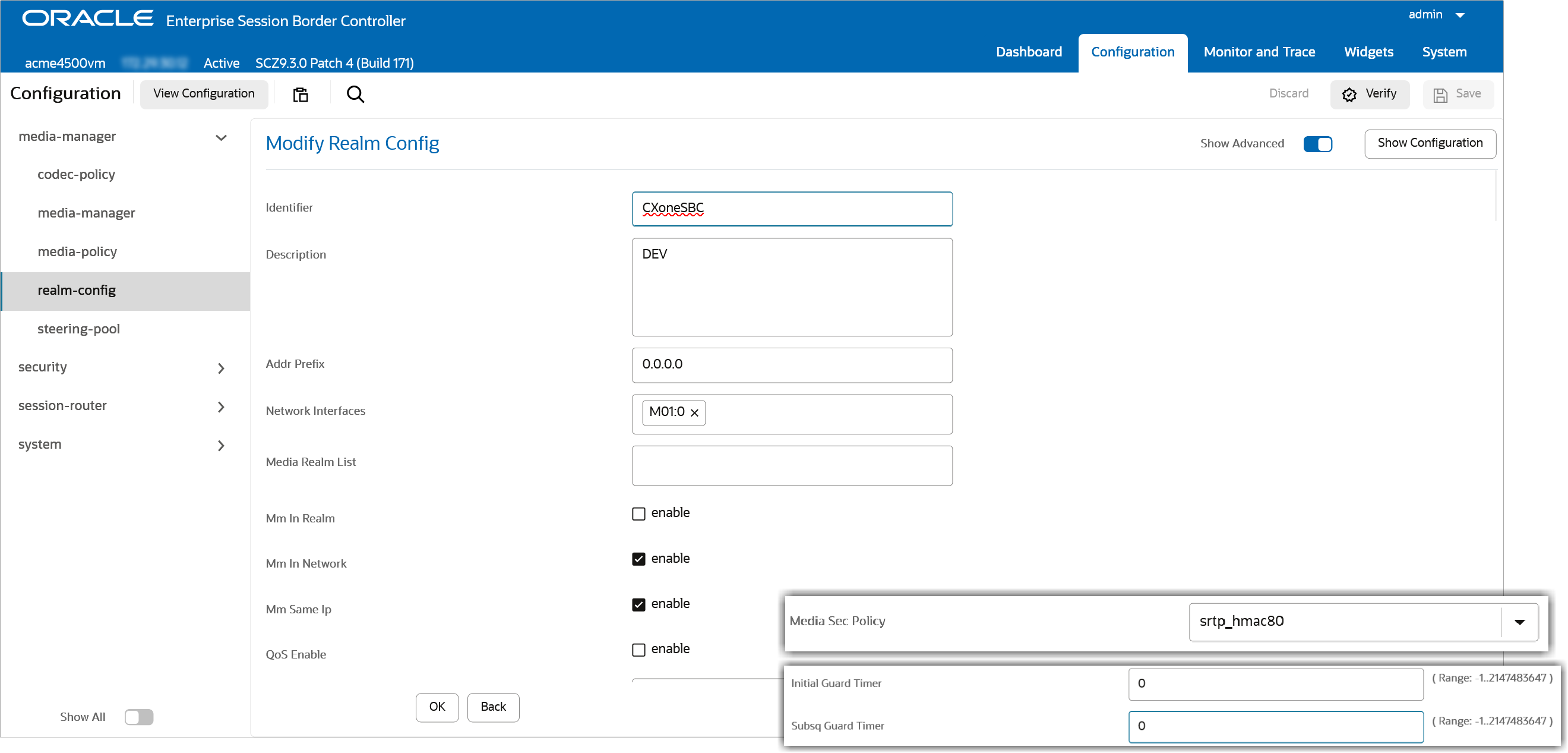
Task: Click the Oracle logo
Action: tap(88, 18)
